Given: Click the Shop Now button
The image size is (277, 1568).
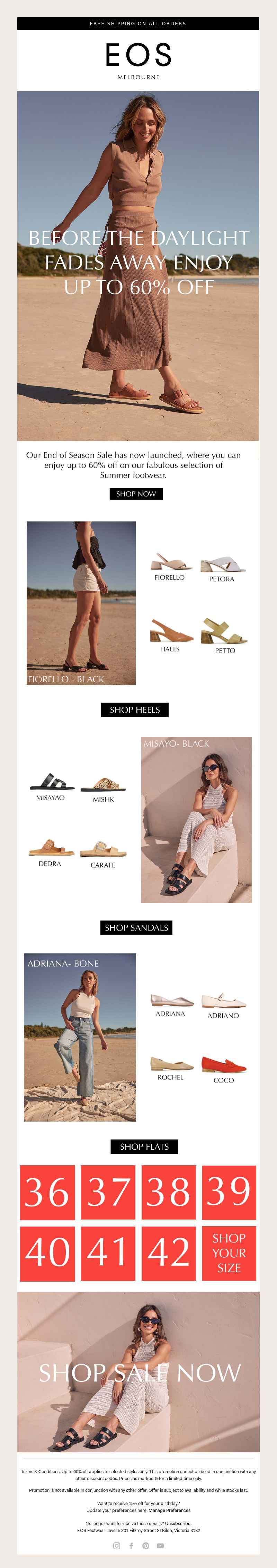Looking at the screenshot, I should 136,494.
